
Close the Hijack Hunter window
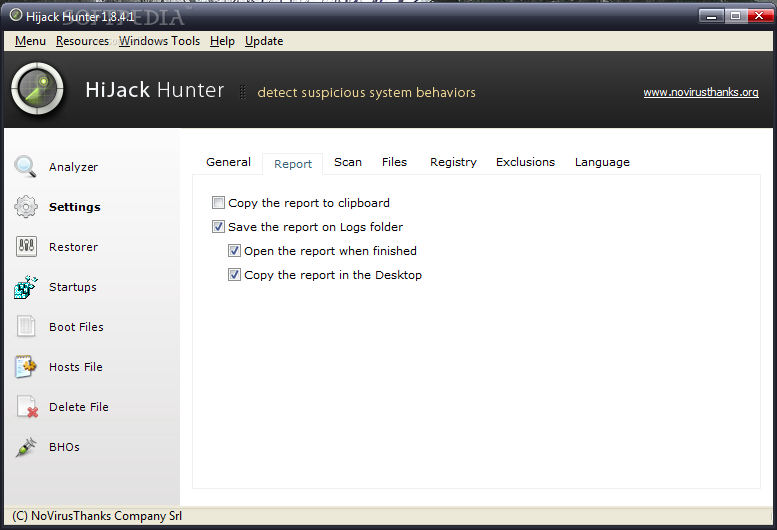pyautogui.click(x=759, y=16)
